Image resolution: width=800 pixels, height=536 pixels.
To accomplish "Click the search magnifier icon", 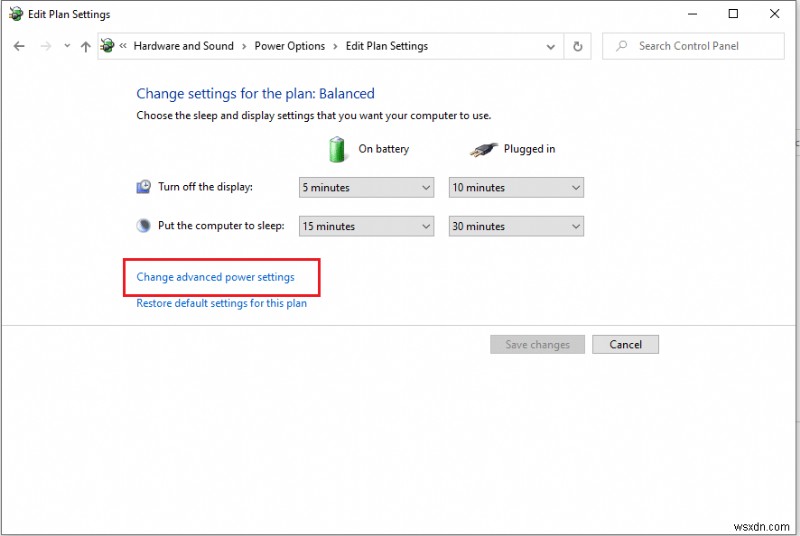I will pyautogui.click(x=622, y=46).
